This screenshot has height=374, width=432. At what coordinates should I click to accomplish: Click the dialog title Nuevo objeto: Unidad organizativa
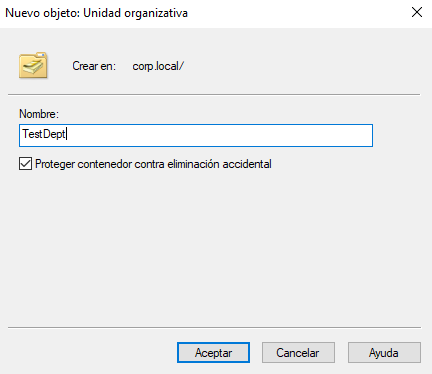pyautogui.click(x=97, y=13)
